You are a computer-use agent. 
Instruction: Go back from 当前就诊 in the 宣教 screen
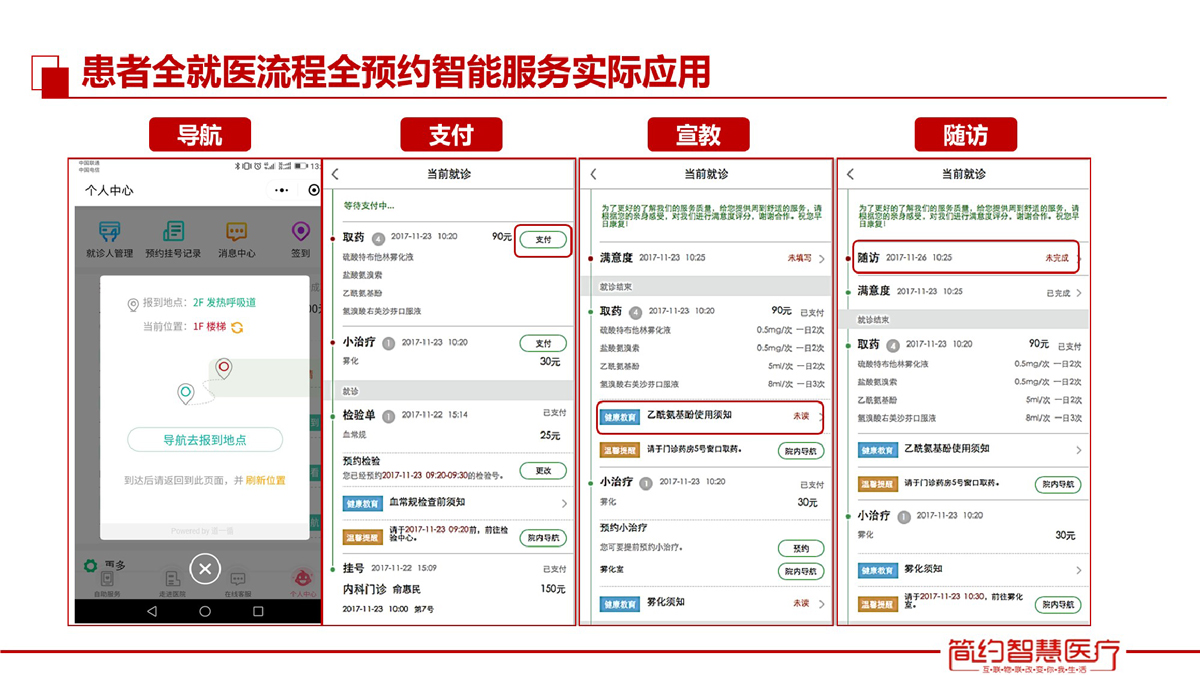point(593,174)
